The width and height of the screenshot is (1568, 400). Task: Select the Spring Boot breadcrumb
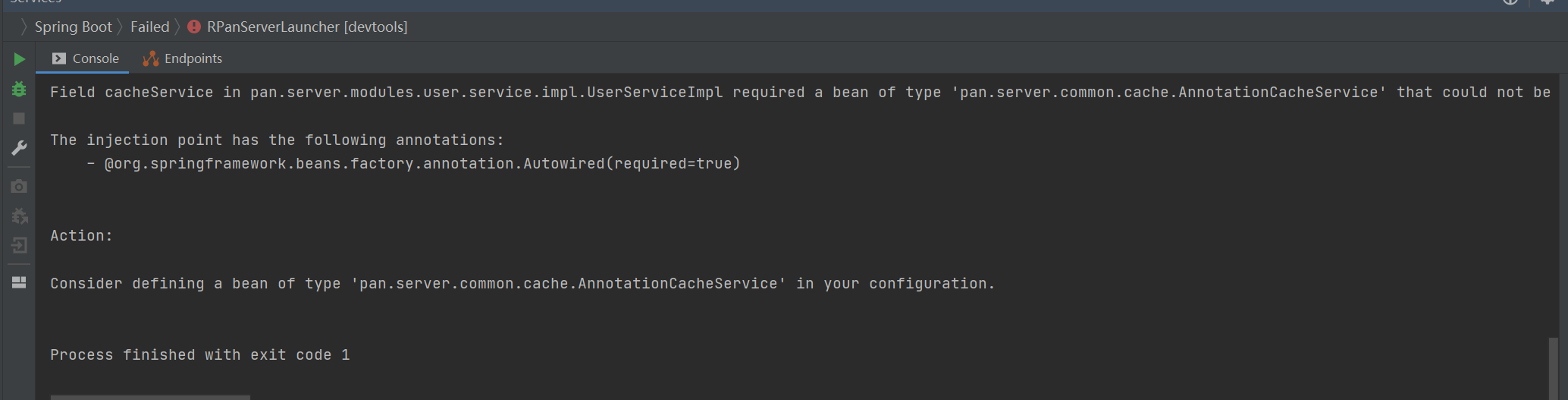tap(73, 27)
